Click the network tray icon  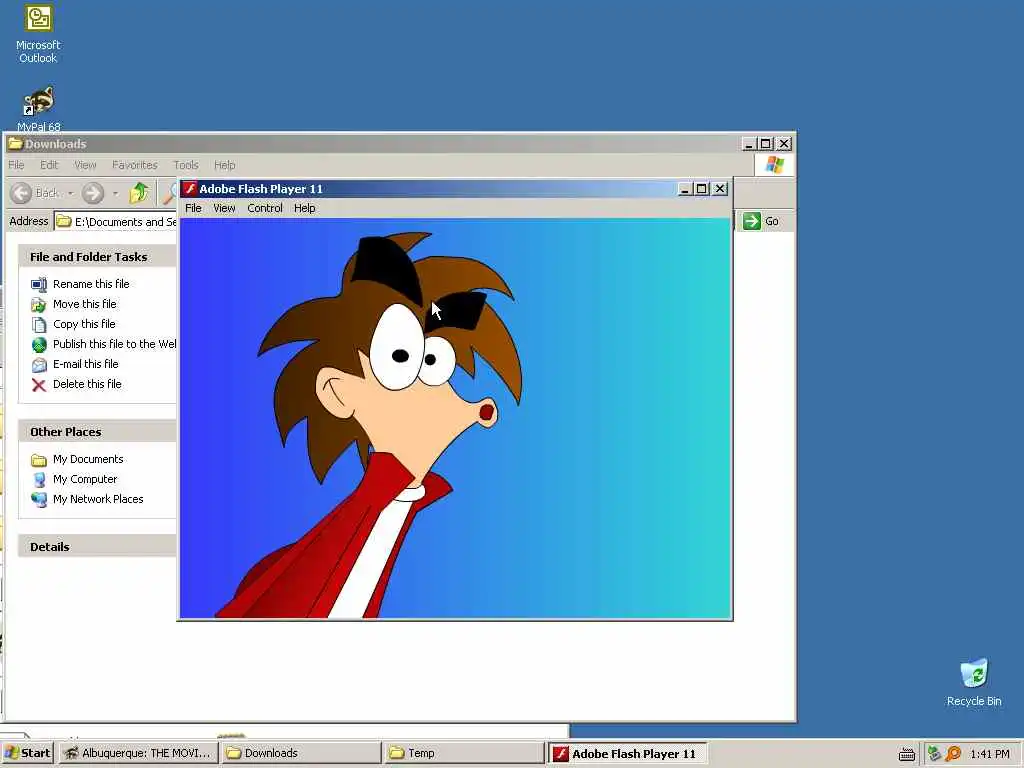(x=935, y=754)
